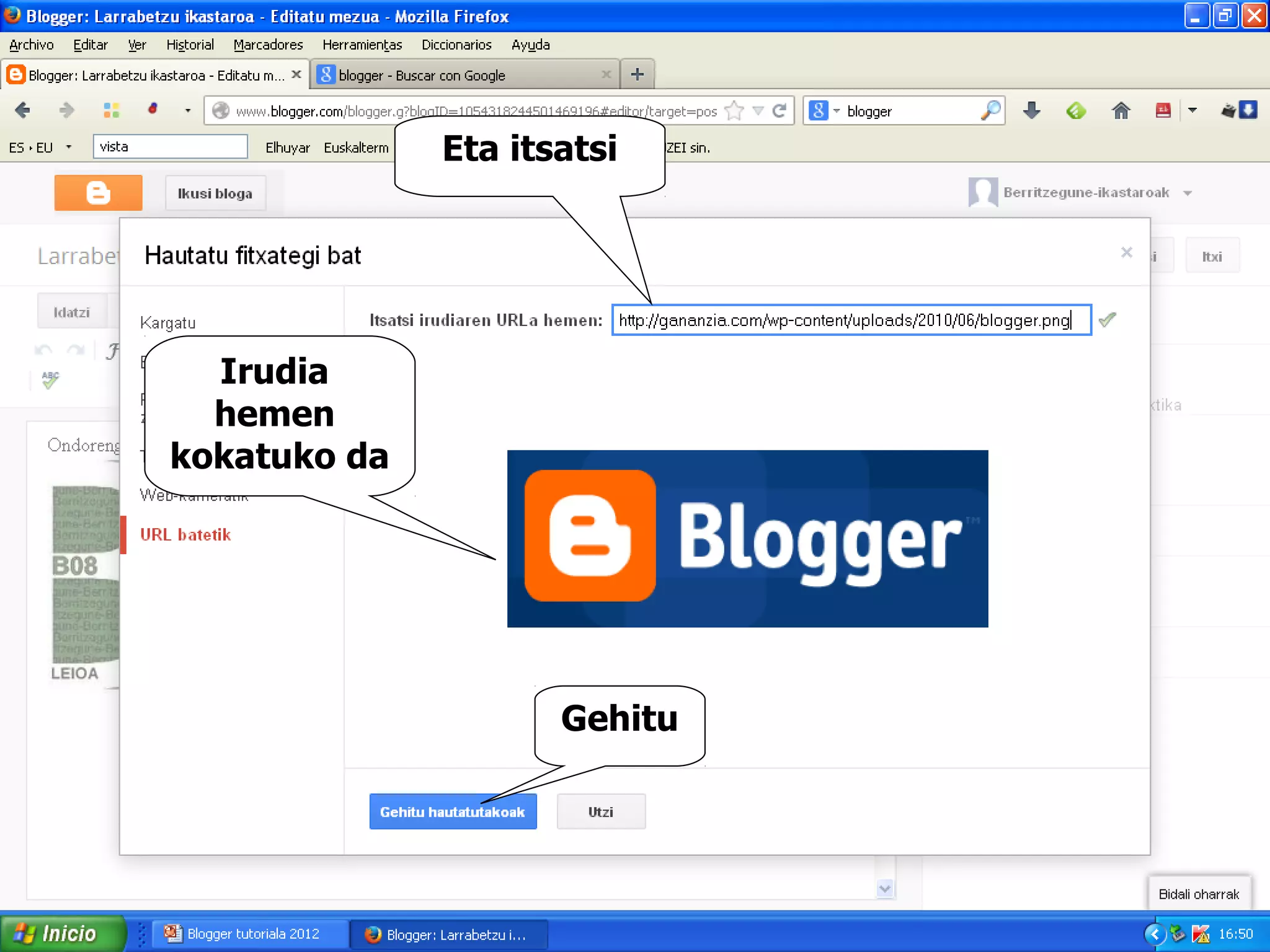Click Elhuyar dictionary link
The width and height of the screenshot is (1270, 952).
tap(287, 148)
